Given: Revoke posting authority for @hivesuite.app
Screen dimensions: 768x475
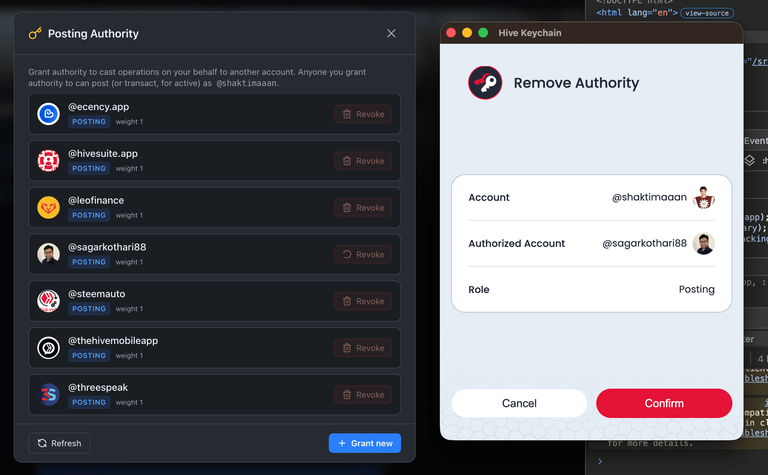Looking at the screenshot, I should point(363,161).
